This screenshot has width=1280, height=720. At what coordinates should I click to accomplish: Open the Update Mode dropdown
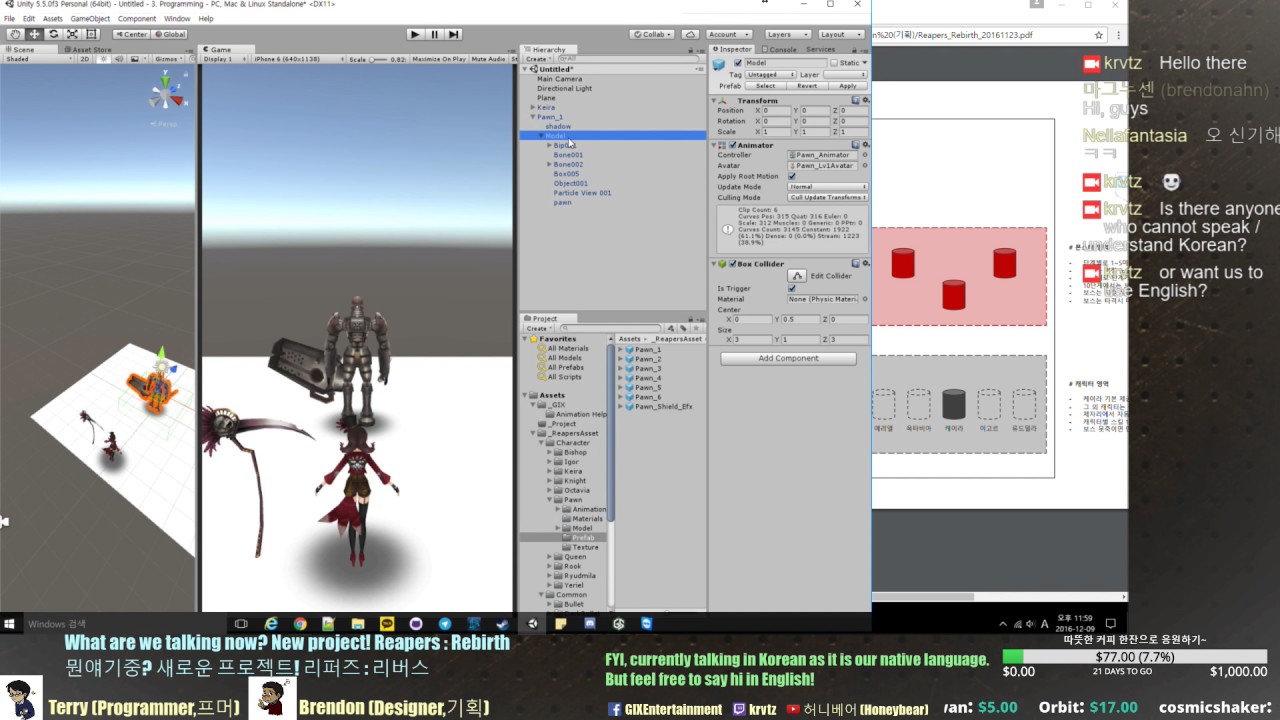827,187
